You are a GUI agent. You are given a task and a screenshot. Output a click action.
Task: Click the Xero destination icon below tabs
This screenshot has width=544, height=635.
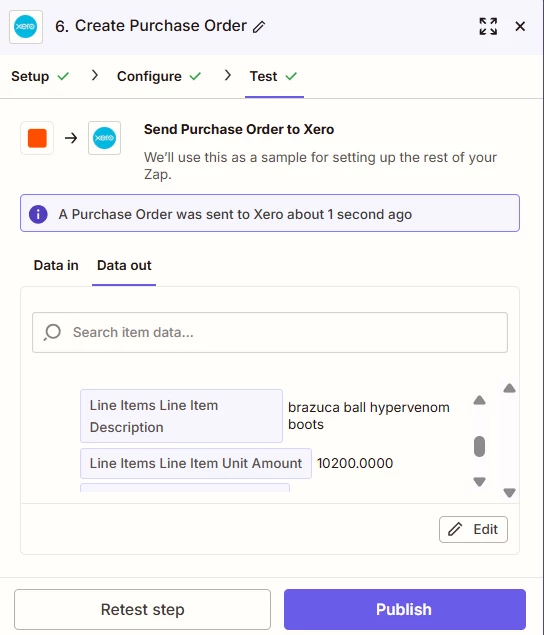pyautogui.click(x=105, y=138)
